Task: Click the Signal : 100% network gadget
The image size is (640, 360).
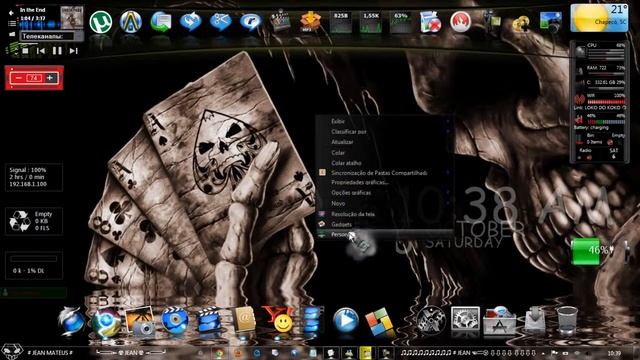Action: 34,177
